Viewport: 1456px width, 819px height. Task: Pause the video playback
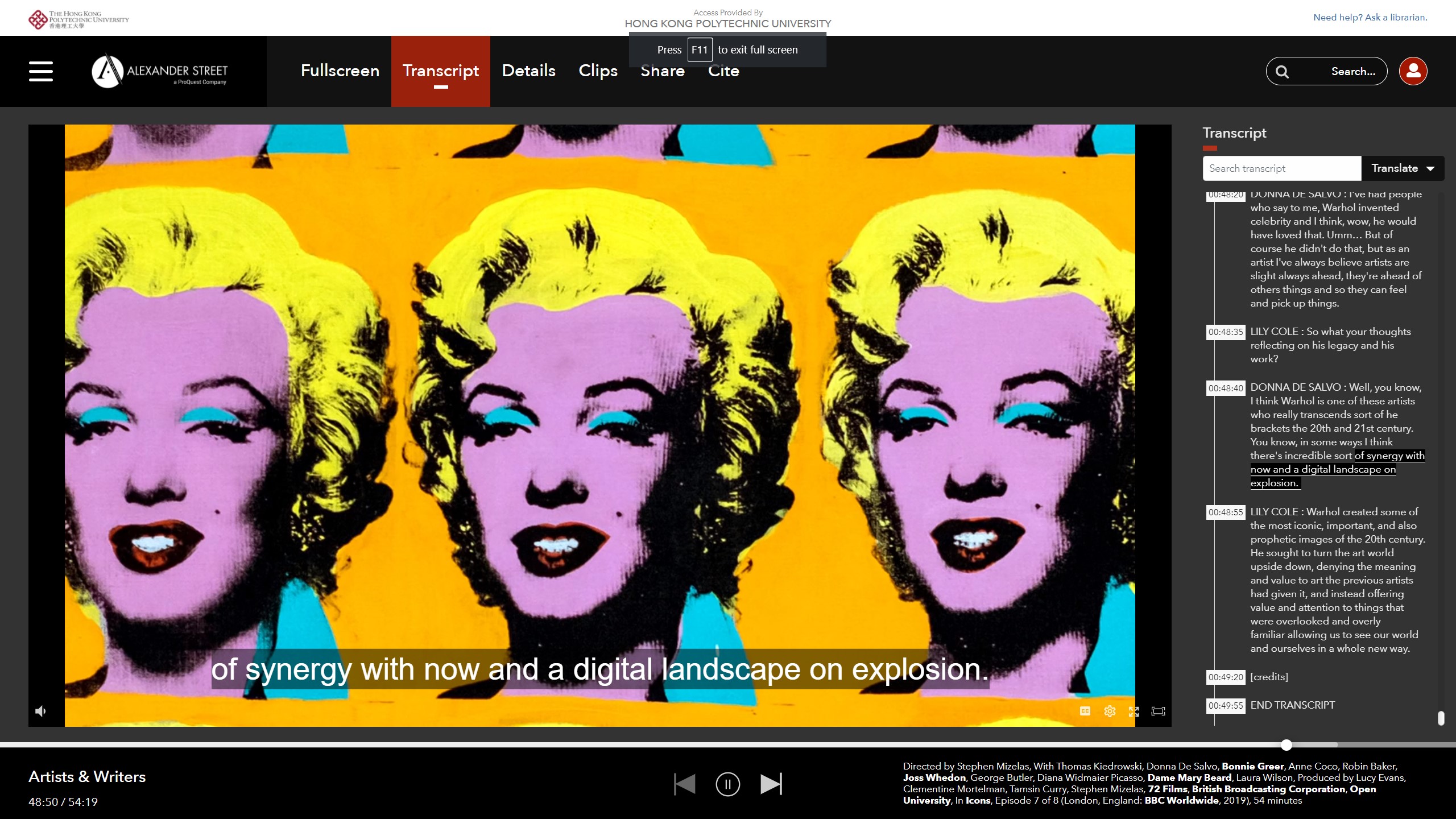(x=728, y=784)
